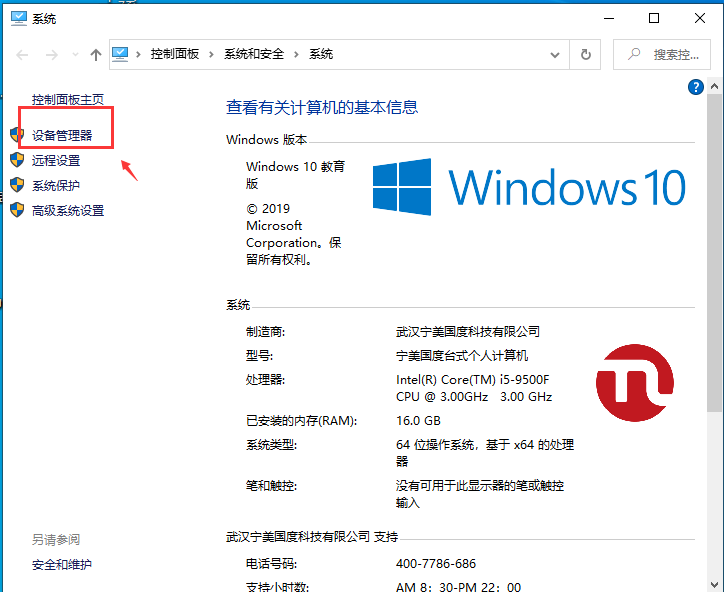This screenshot has height=592, width=724.
Task: Click the Windows 10 logo image
Action: coord(529,187)
